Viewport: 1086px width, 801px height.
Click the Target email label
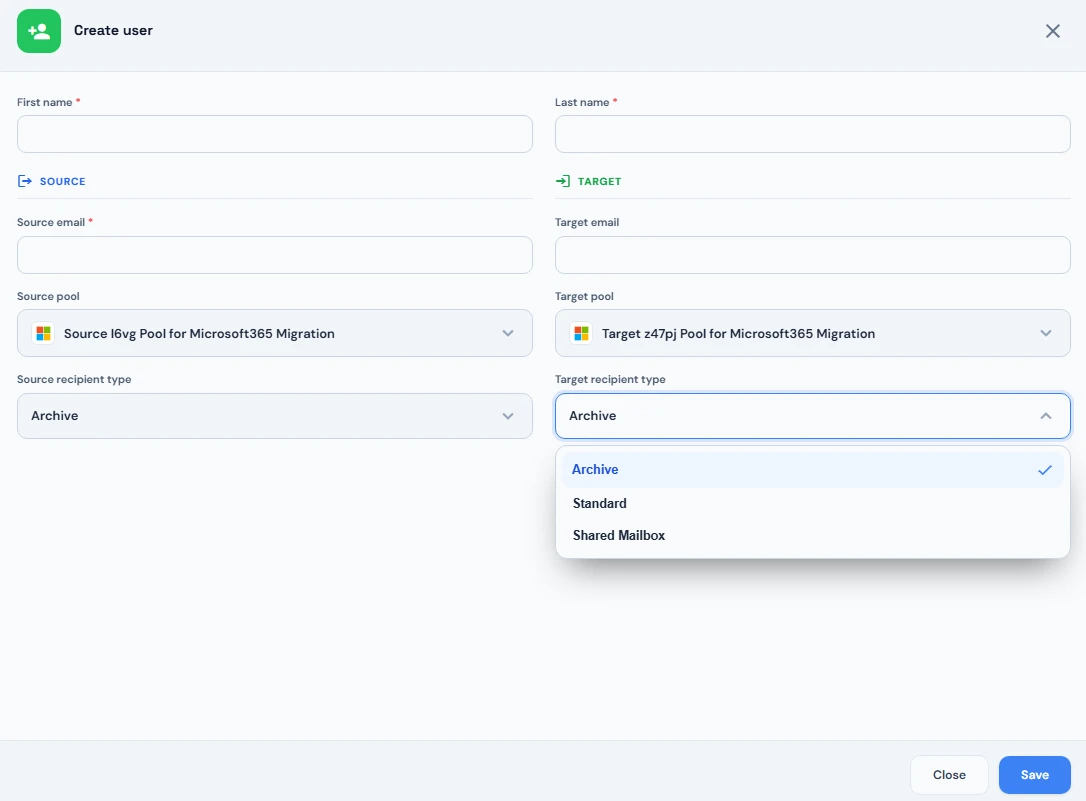[587, 222]
